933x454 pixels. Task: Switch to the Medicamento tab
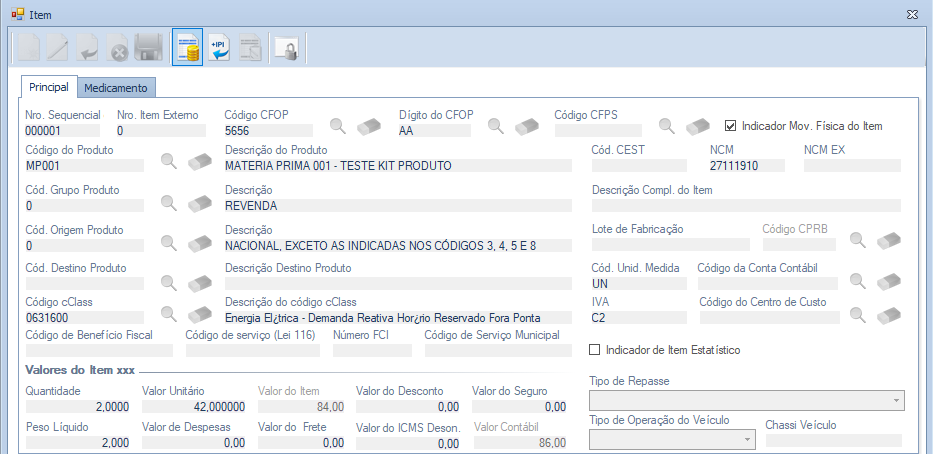coord(115,88)
